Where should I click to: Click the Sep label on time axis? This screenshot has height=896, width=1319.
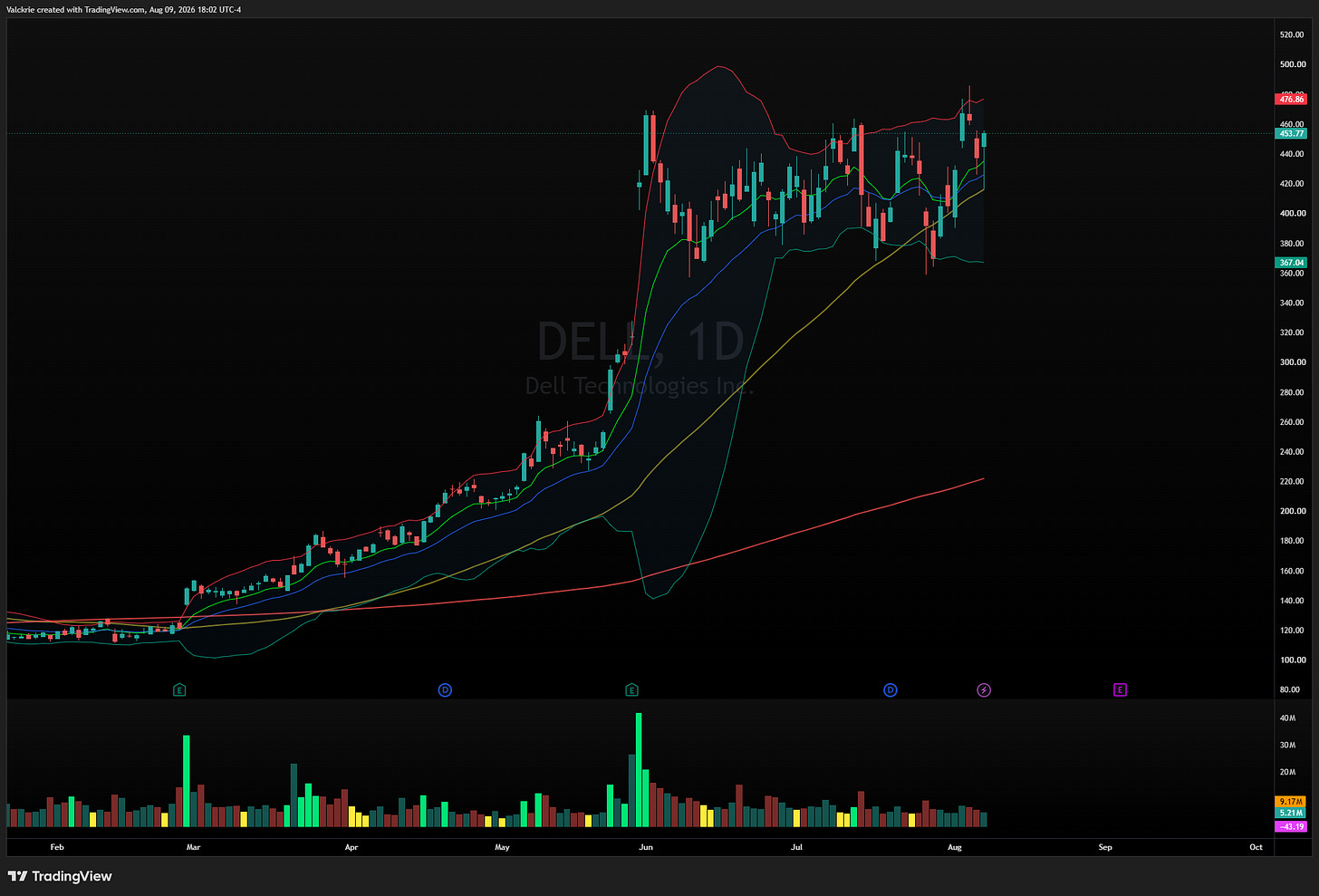pyautogui.click(x=1105, y=847)
